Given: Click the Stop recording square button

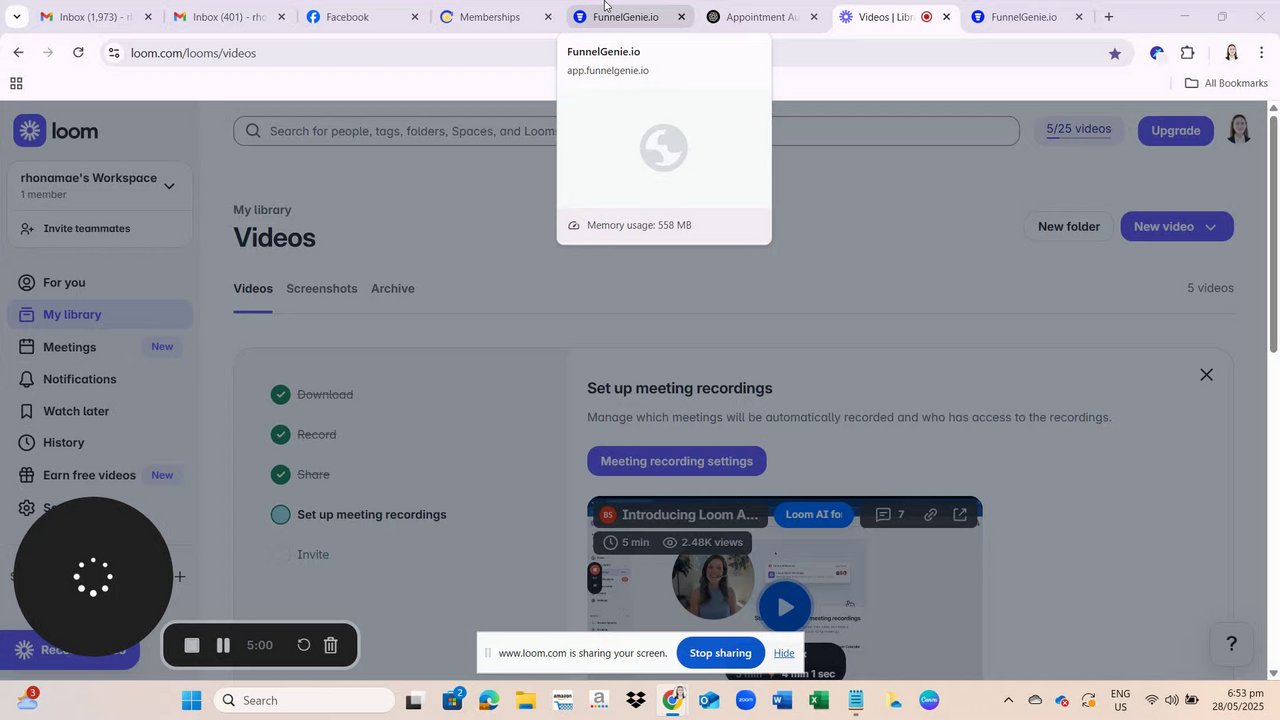Looking at the screenshot, I should point(192,646).
